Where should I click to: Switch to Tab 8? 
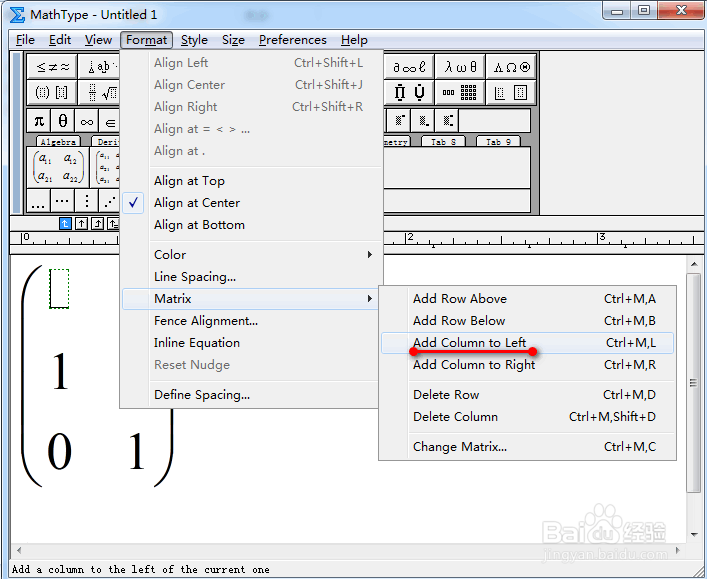click(443, 142)
